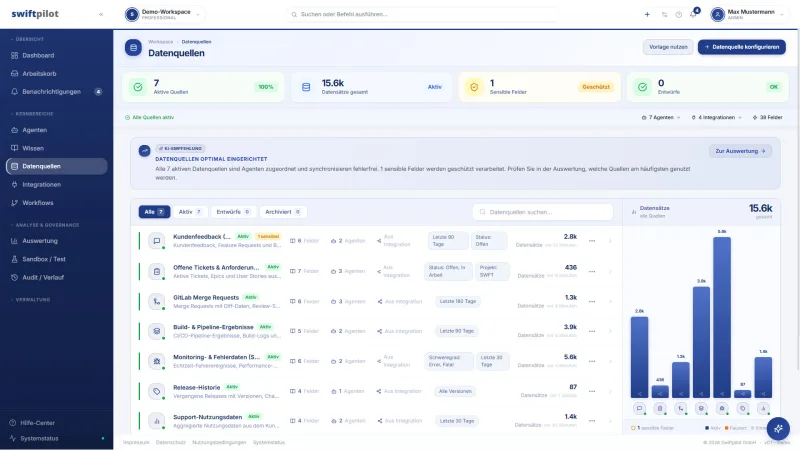Viewport: 800px width, 450px height.
Task: Click the chat-bubble icon below the chart
Action: pyautogui.click(x=639, y=408)
